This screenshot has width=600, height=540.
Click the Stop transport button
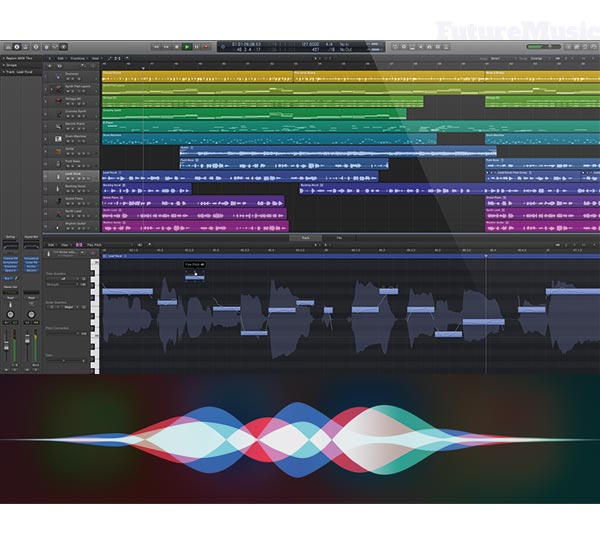tap(176, 47)
